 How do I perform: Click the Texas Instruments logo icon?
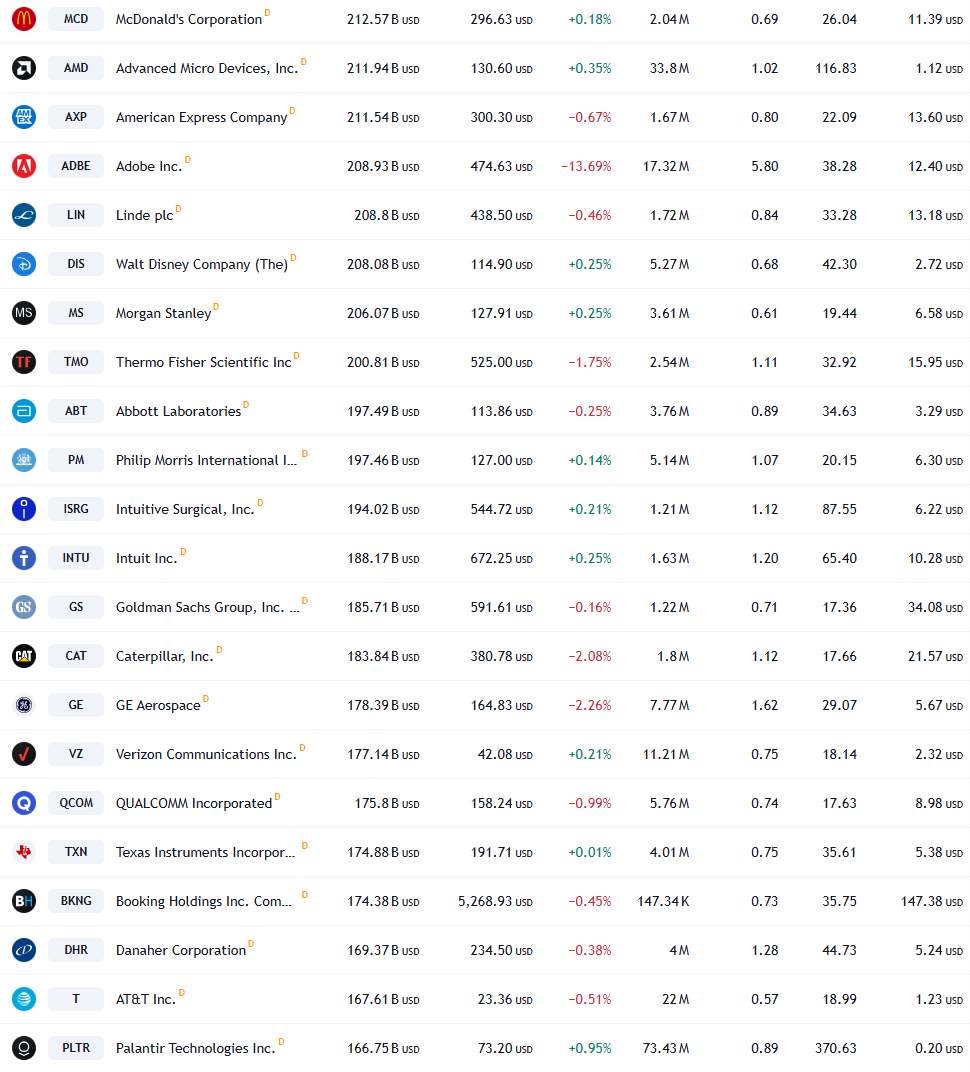[x=24, y=852]
